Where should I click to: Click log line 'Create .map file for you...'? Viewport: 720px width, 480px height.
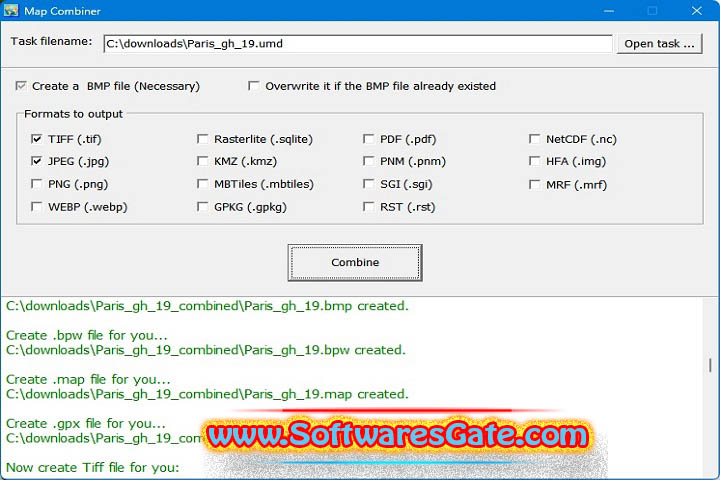click(x=88, y=379)
